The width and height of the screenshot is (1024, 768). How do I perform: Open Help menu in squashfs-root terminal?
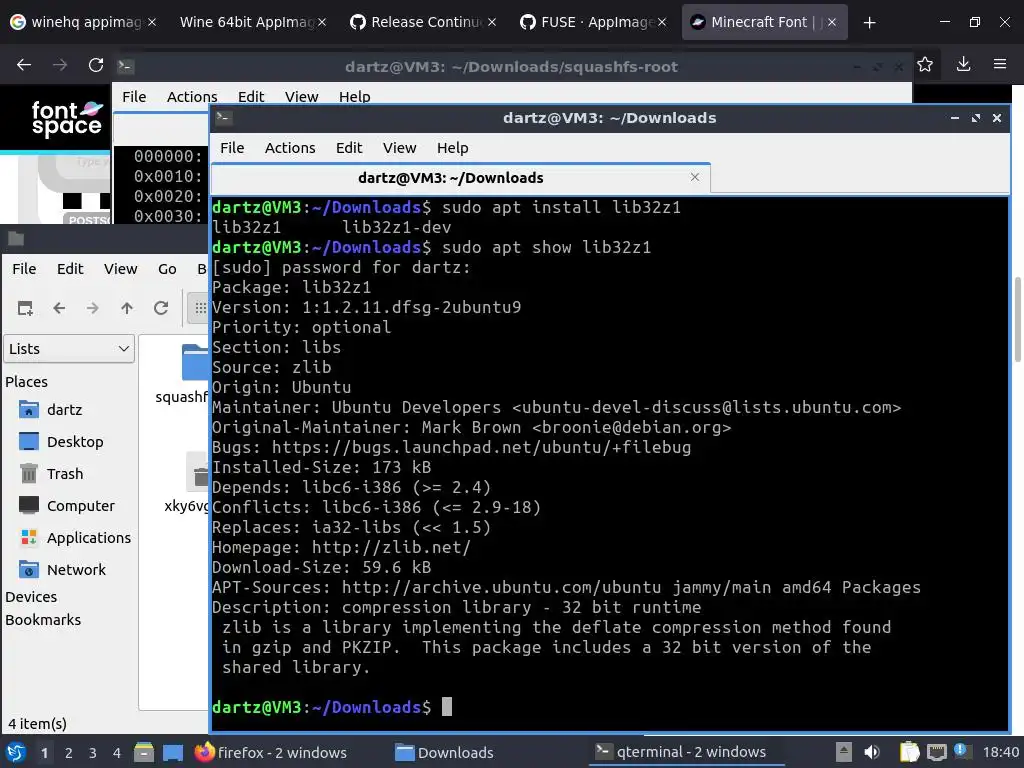point(355,97)
